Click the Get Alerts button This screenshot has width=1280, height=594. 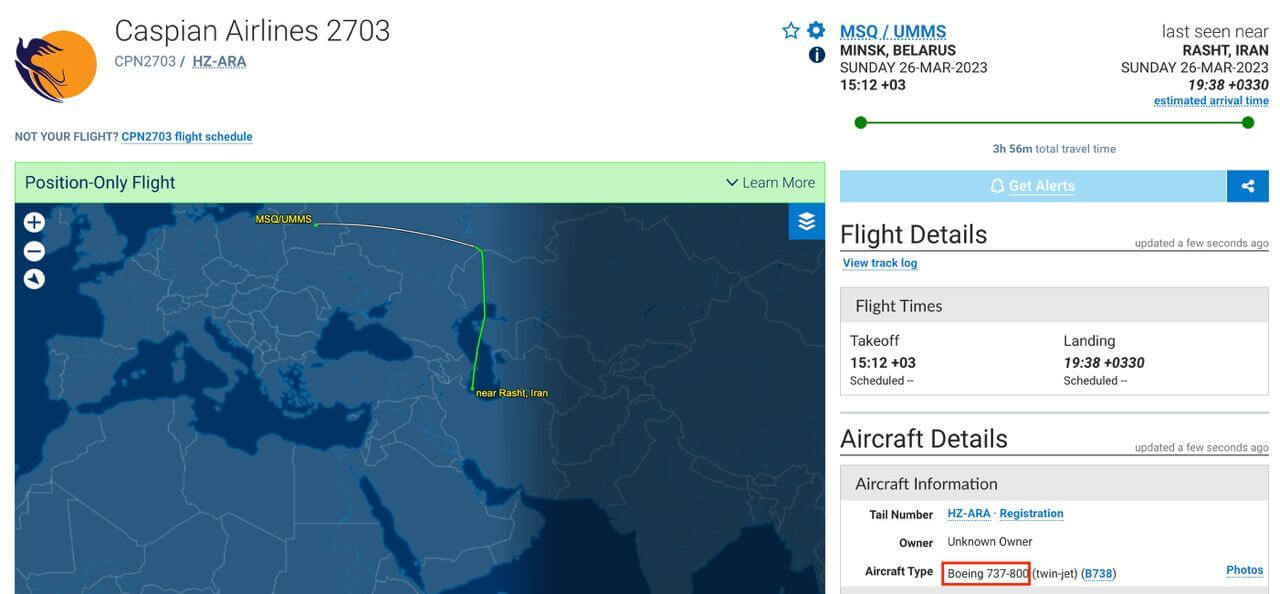point(1032,186)
